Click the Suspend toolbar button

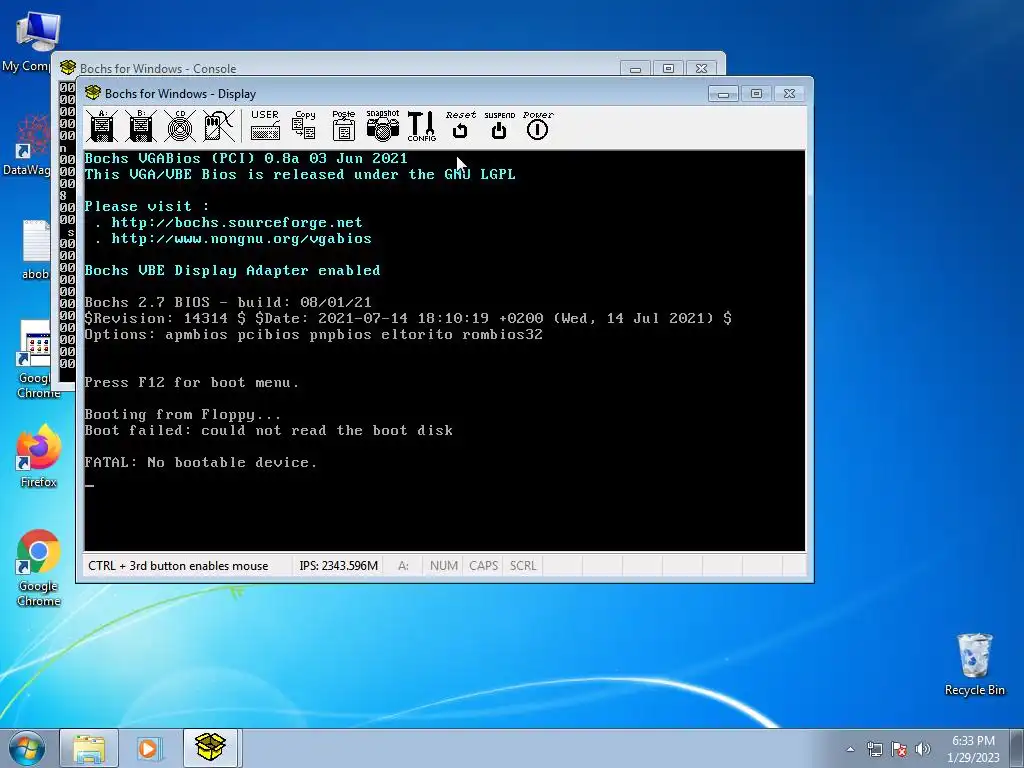click(500, 125)
